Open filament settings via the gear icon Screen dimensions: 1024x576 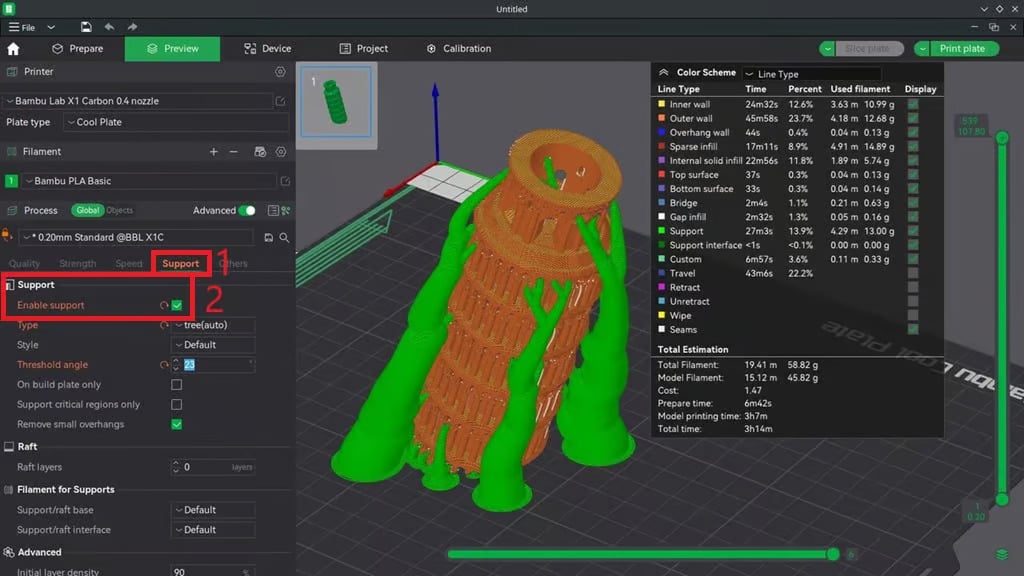pos(283,152)
